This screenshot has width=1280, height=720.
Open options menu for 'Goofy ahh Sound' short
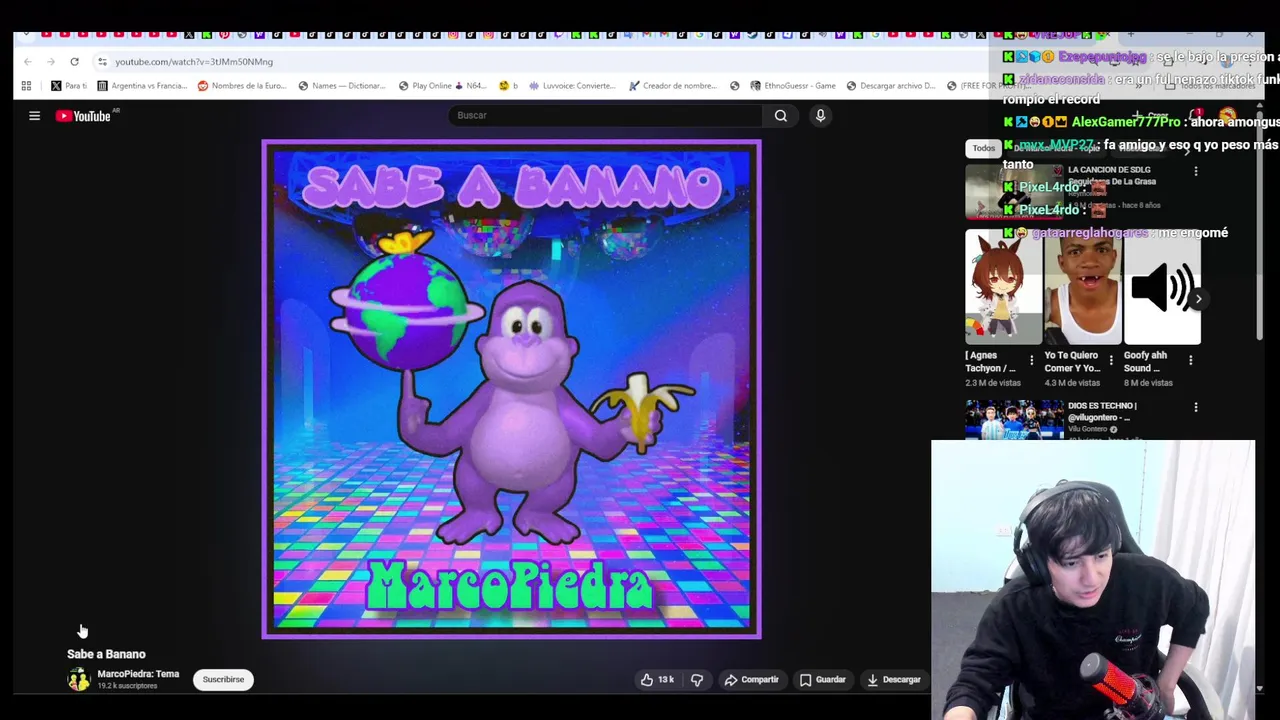tap(1191, 360)
